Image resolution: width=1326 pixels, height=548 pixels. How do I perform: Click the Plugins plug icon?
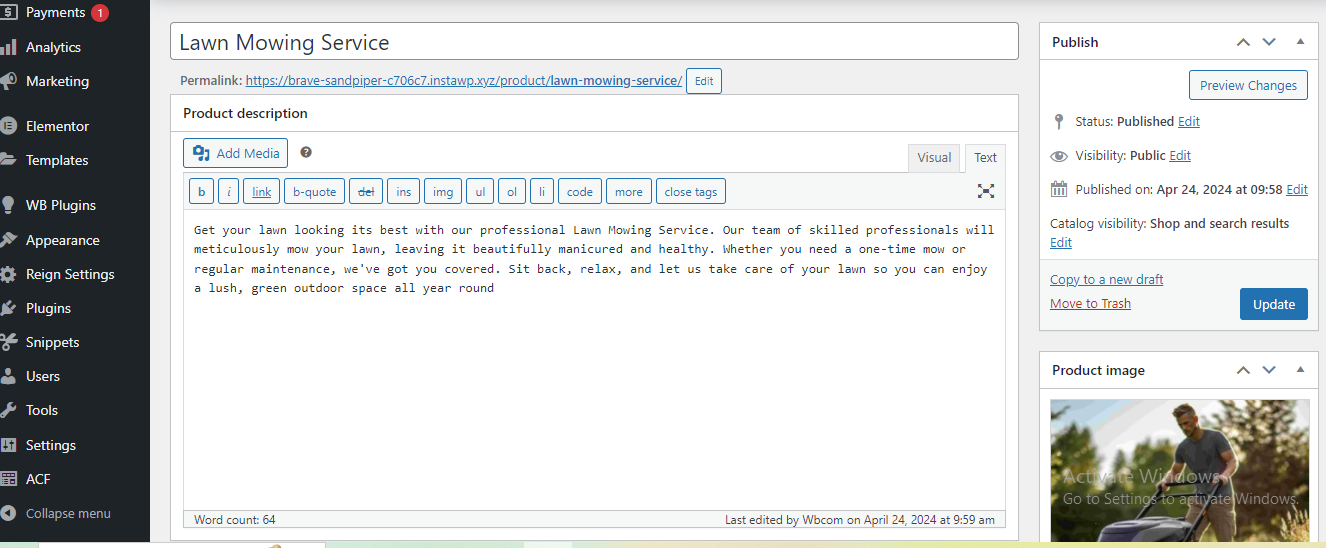[9, 308]
